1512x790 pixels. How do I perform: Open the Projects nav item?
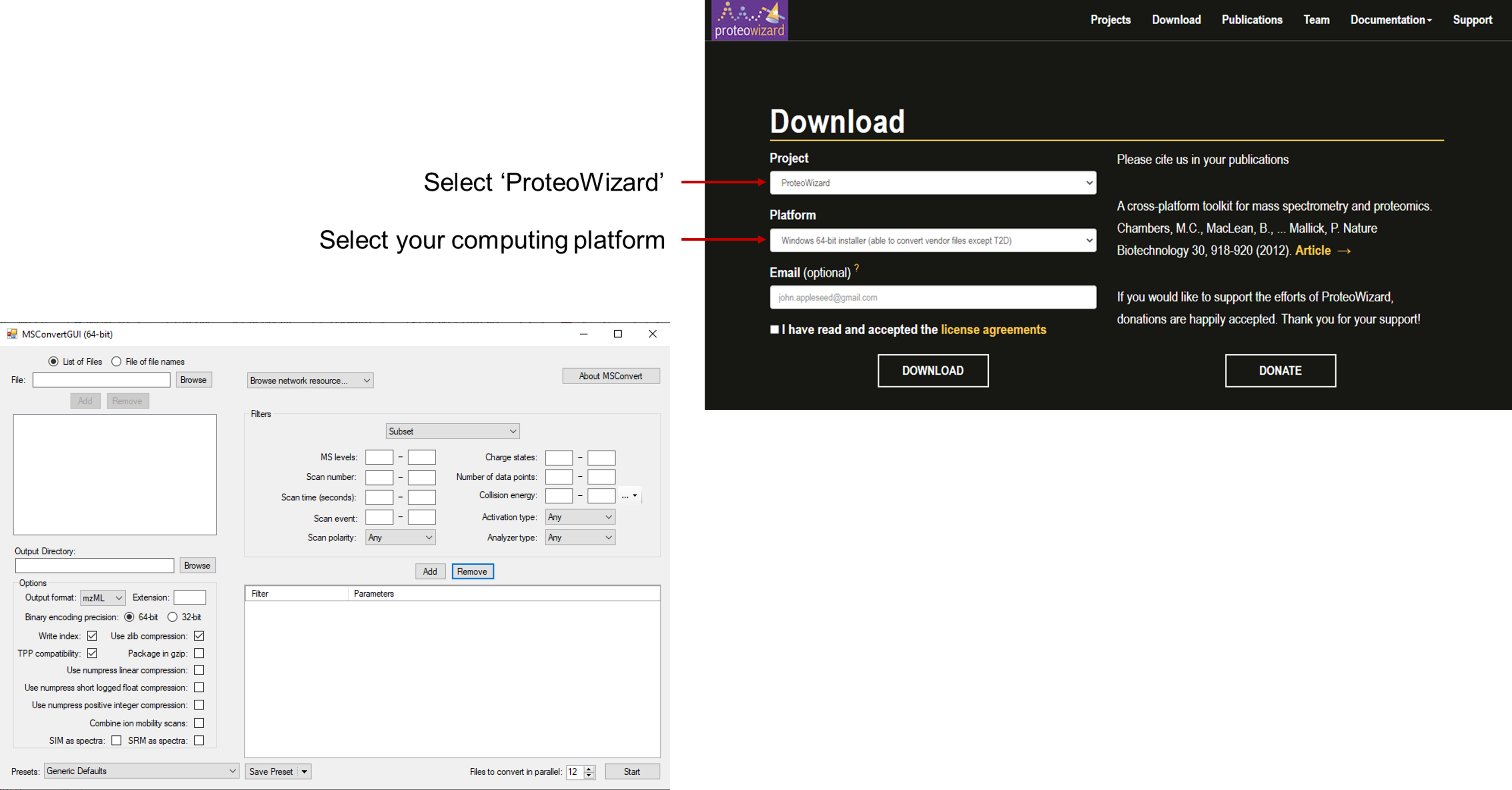[x=1110, y=20]
